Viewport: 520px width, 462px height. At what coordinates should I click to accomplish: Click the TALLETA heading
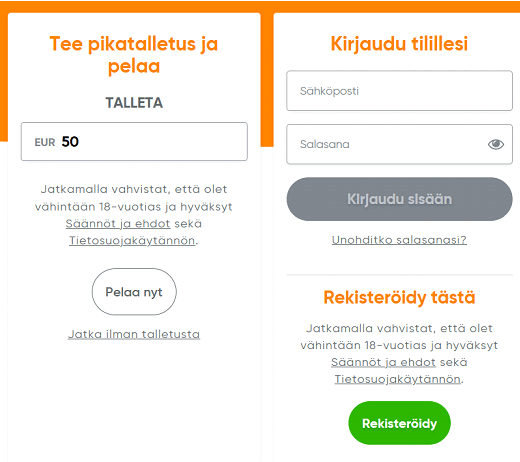tap(134, 103)
